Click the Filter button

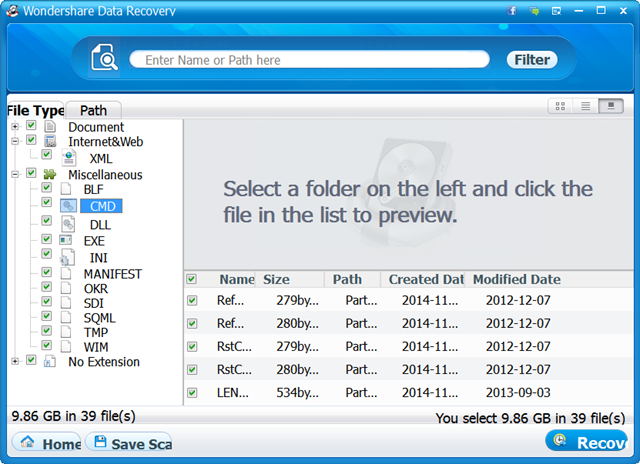(532, 60)
